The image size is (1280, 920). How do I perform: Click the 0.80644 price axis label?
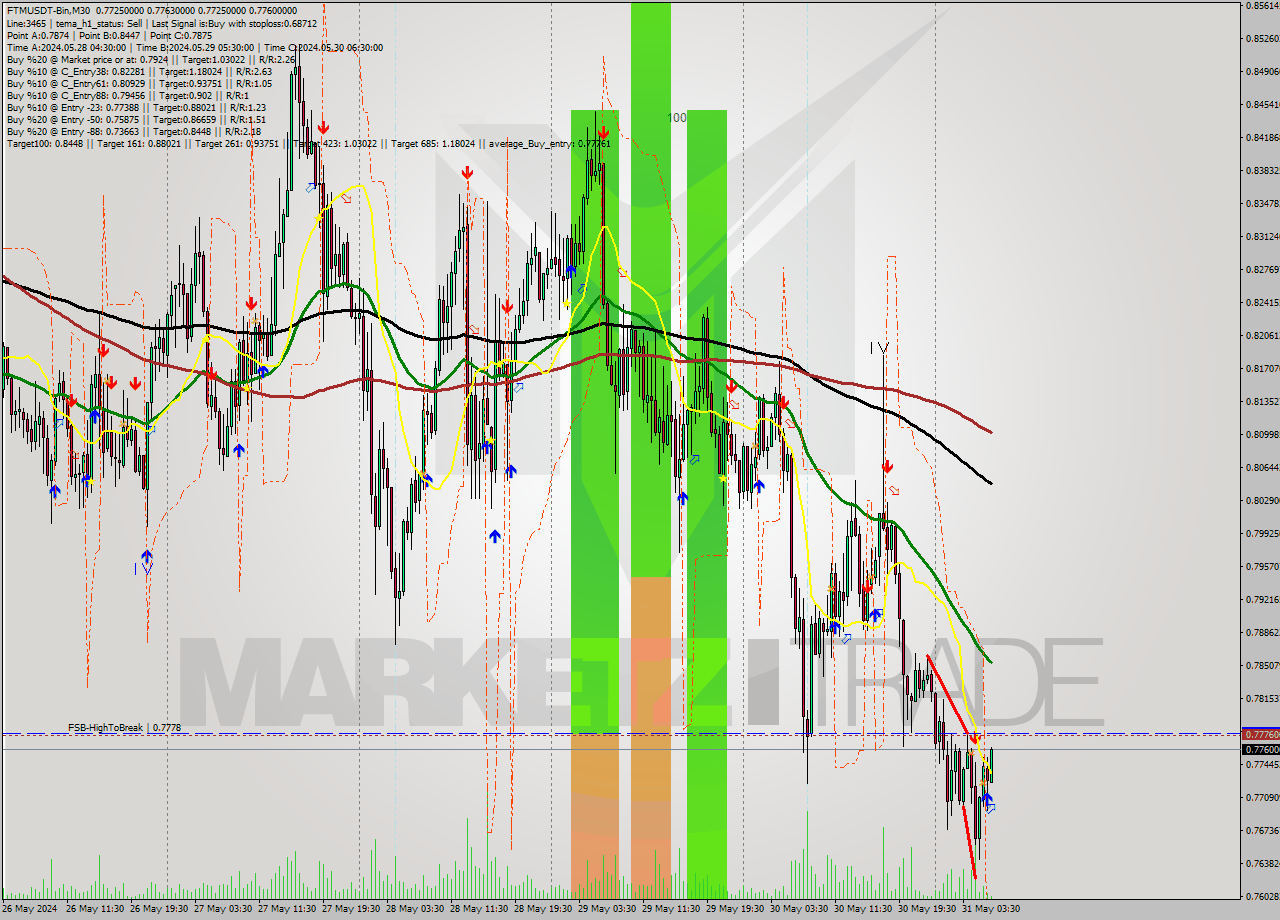tap(1262, 468)
